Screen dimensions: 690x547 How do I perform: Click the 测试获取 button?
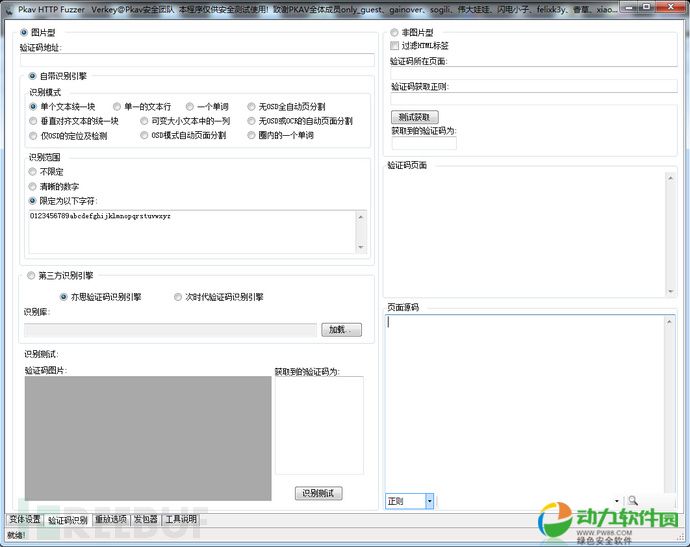point(414,117)
